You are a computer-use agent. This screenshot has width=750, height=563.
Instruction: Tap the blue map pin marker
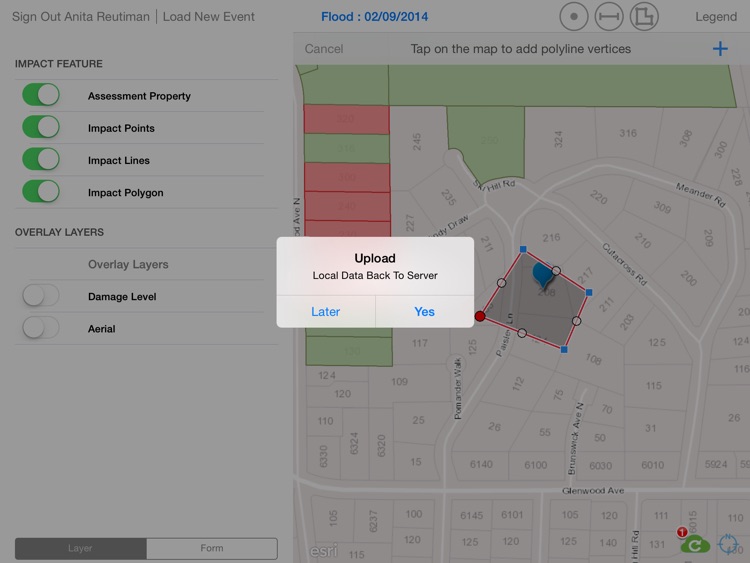point(542,275)
